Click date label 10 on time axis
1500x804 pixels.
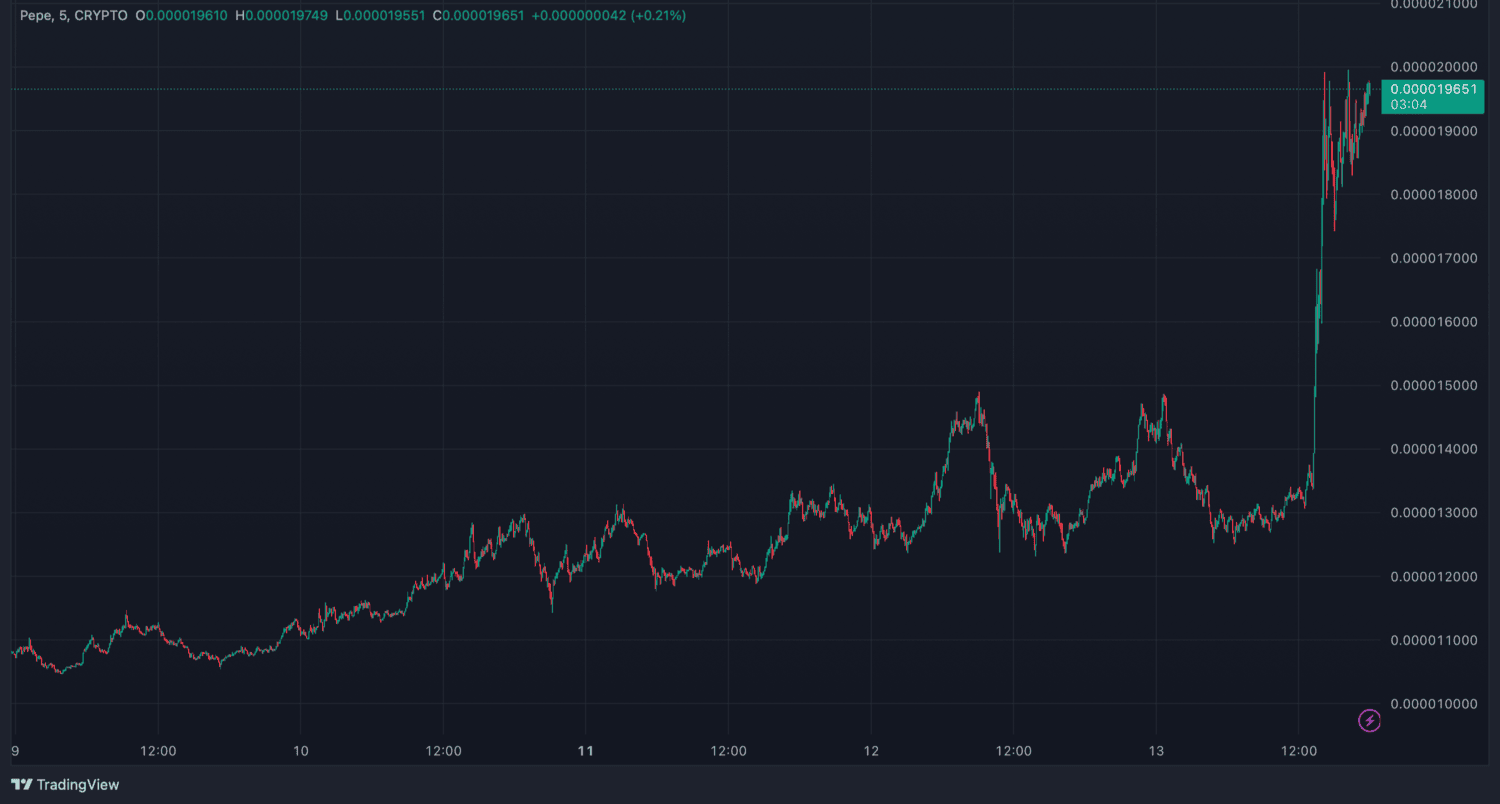301,750
